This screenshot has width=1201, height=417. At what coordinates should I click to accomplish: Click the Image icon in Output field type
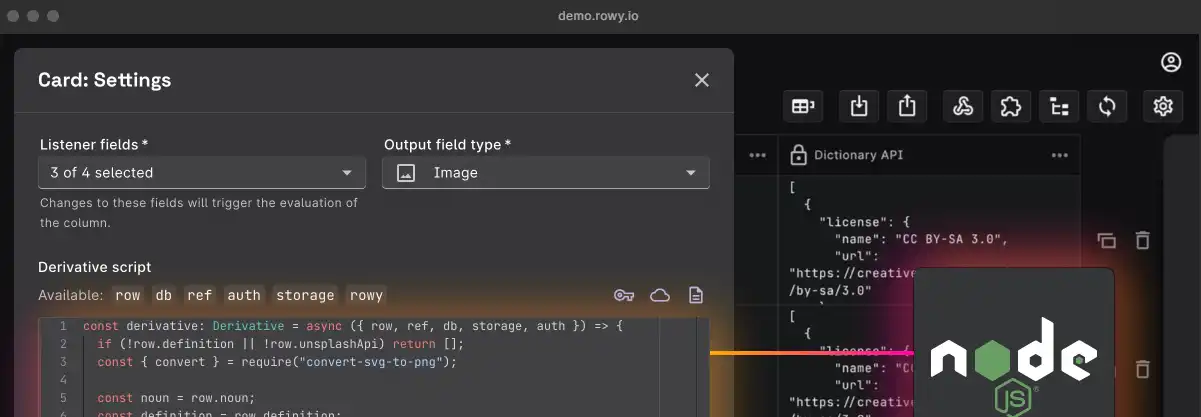click(x=405, y=173)
